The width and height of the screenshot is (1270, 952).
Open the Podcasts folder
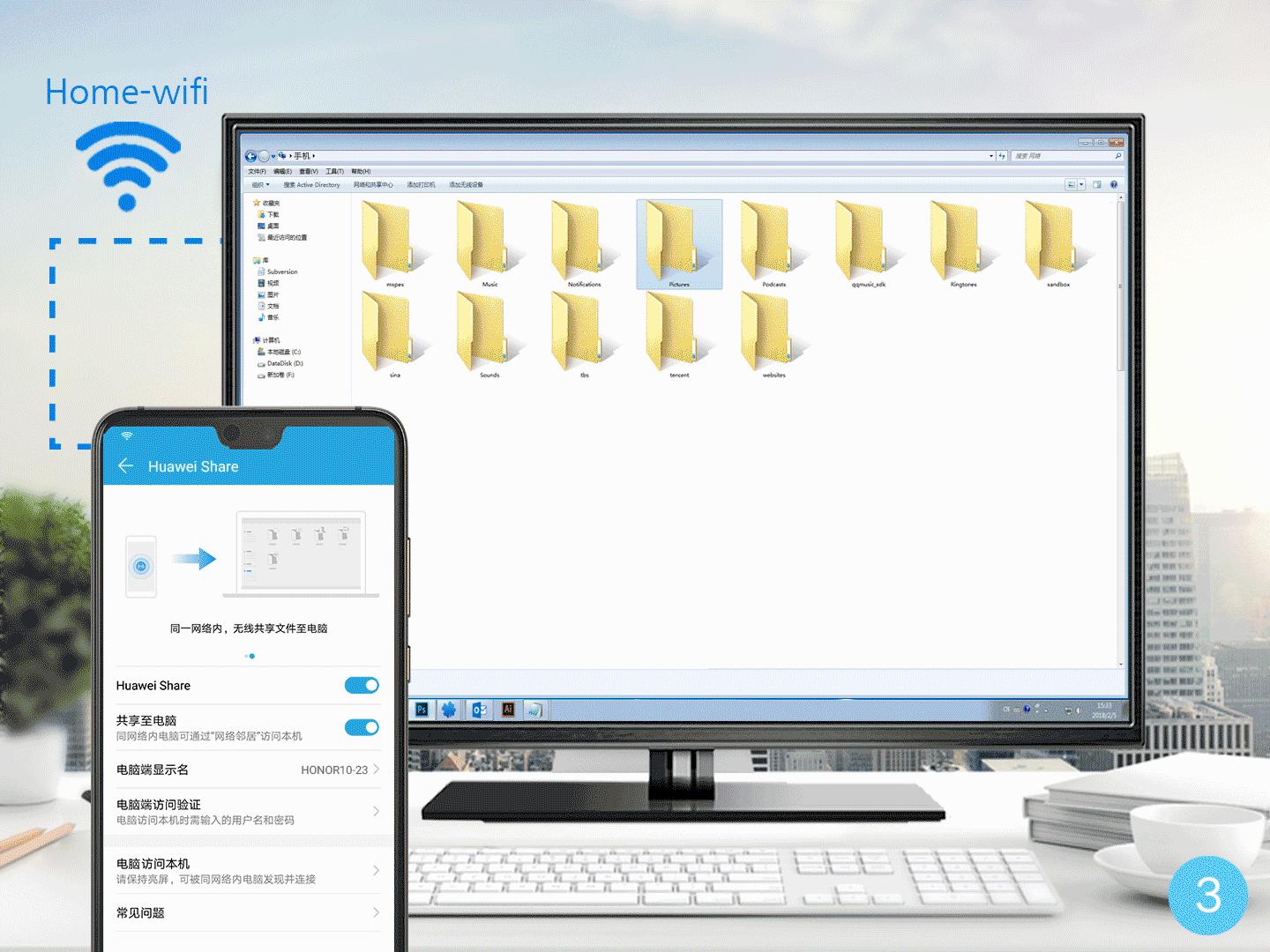[773, 243]
